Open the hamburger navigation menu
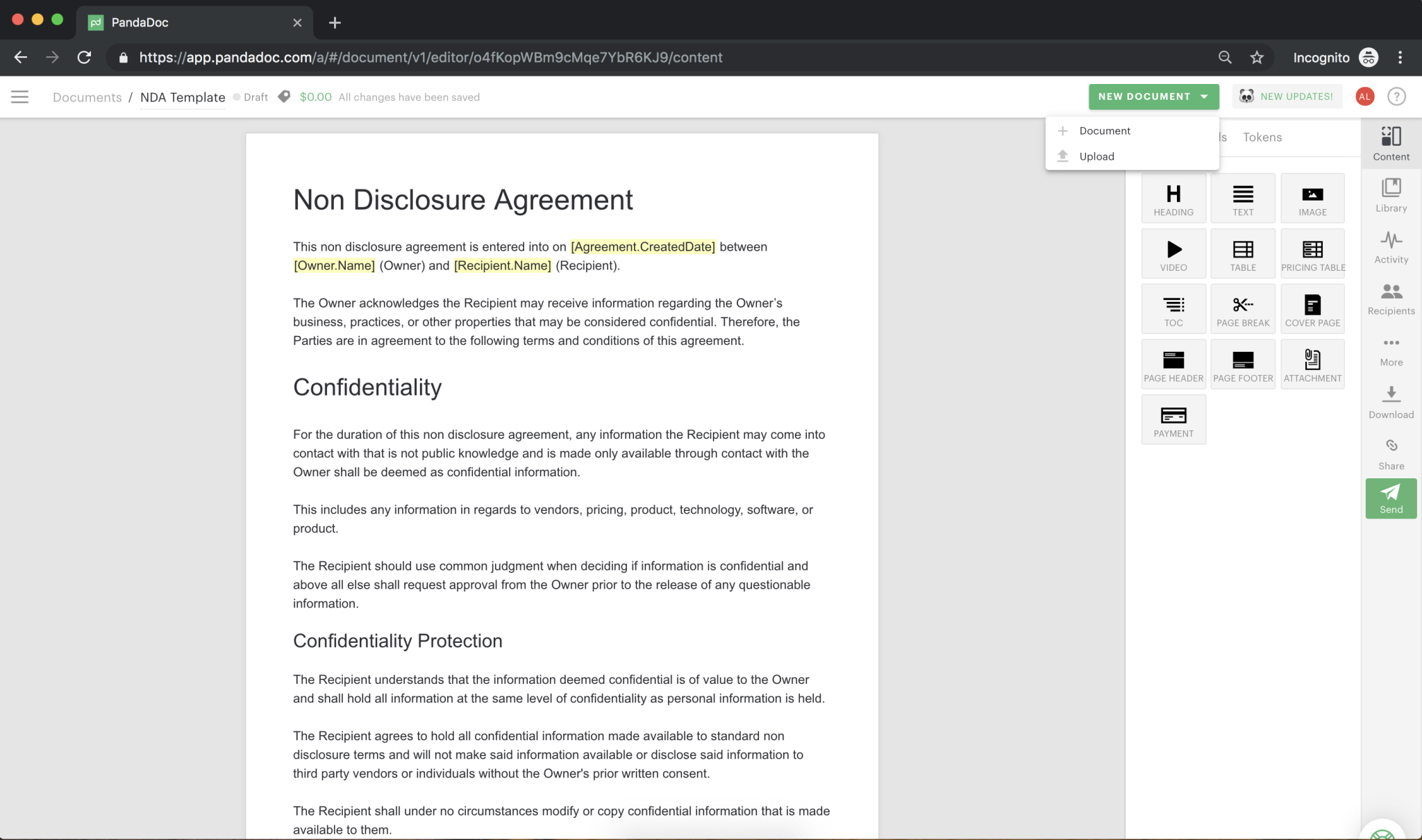 click(20, 96)
